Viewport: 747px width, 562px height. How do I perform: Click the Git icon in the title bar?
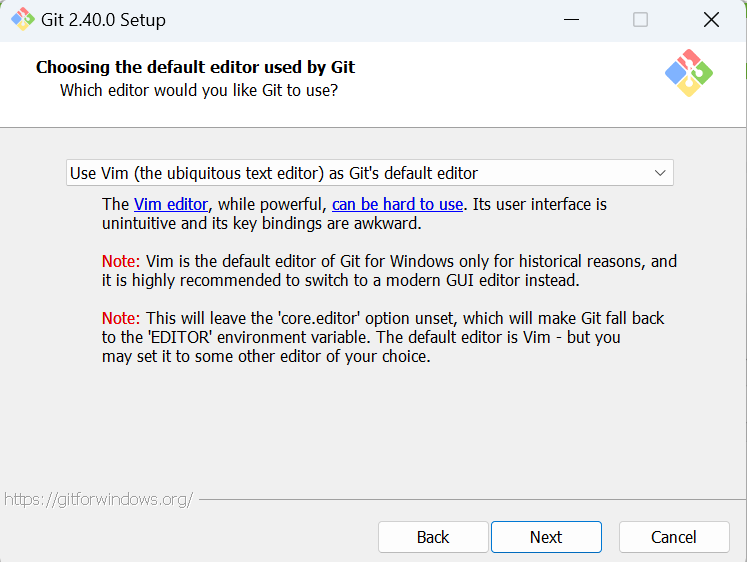click(x=22, y=20)
